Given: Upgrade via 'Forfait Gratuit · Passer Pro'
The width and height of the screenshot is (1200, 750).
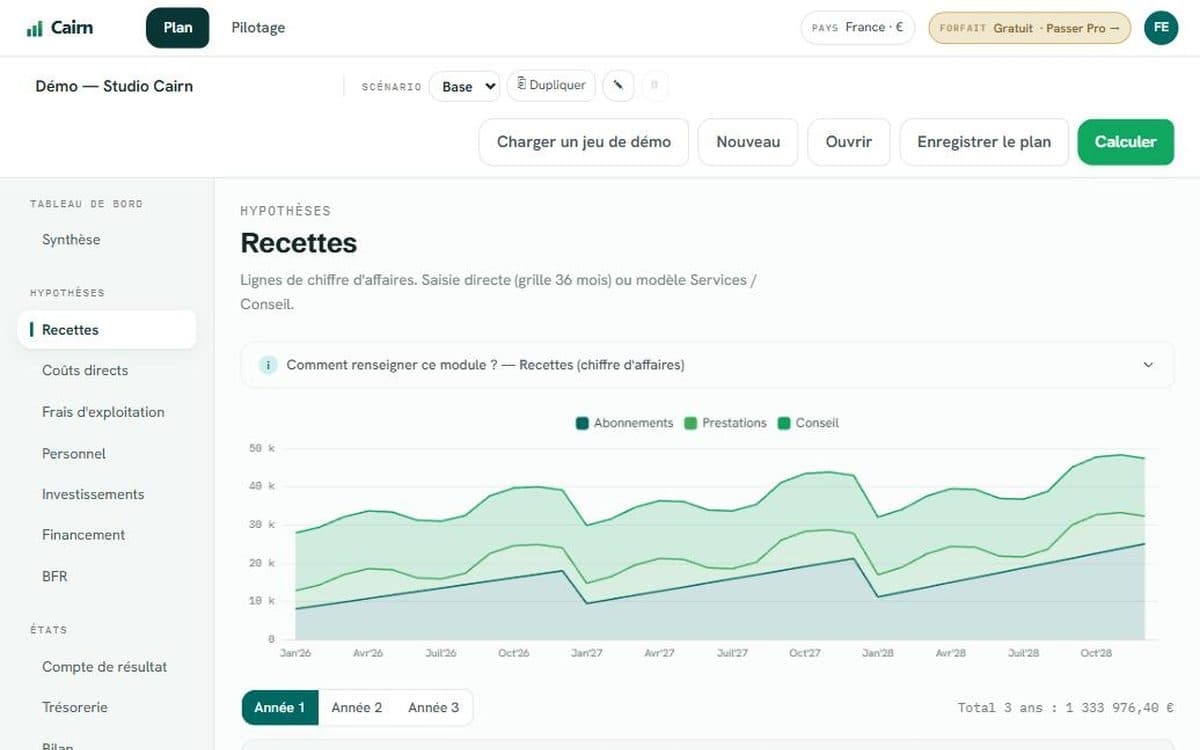Looking at the screenshot, I should pos(1030,28).
